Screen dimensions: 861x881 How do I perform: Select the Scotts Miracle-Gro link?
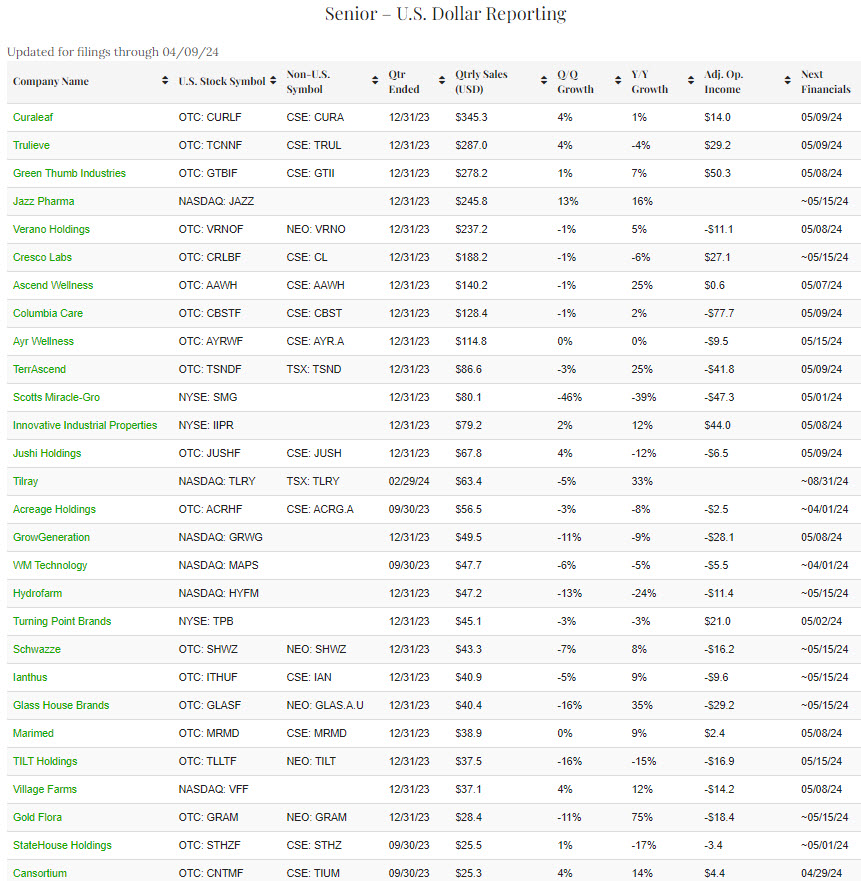[x=56, y=397]
